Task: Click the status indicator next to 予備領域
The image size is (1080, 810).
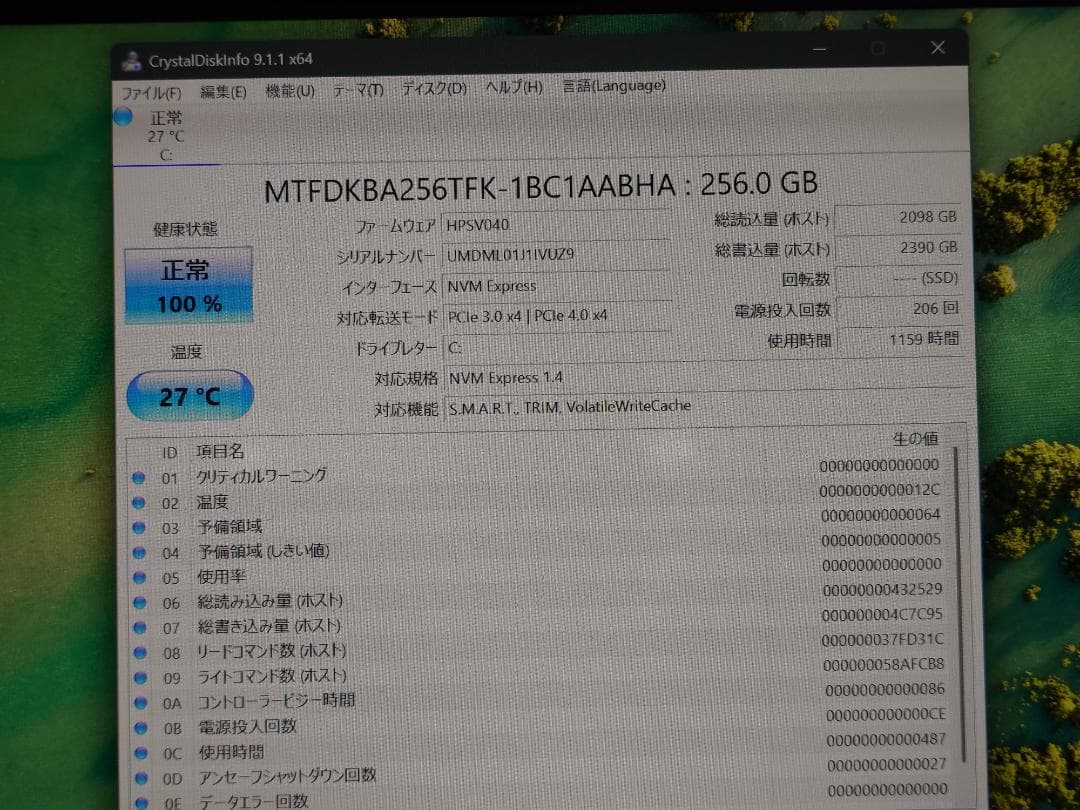Action: 138,527
